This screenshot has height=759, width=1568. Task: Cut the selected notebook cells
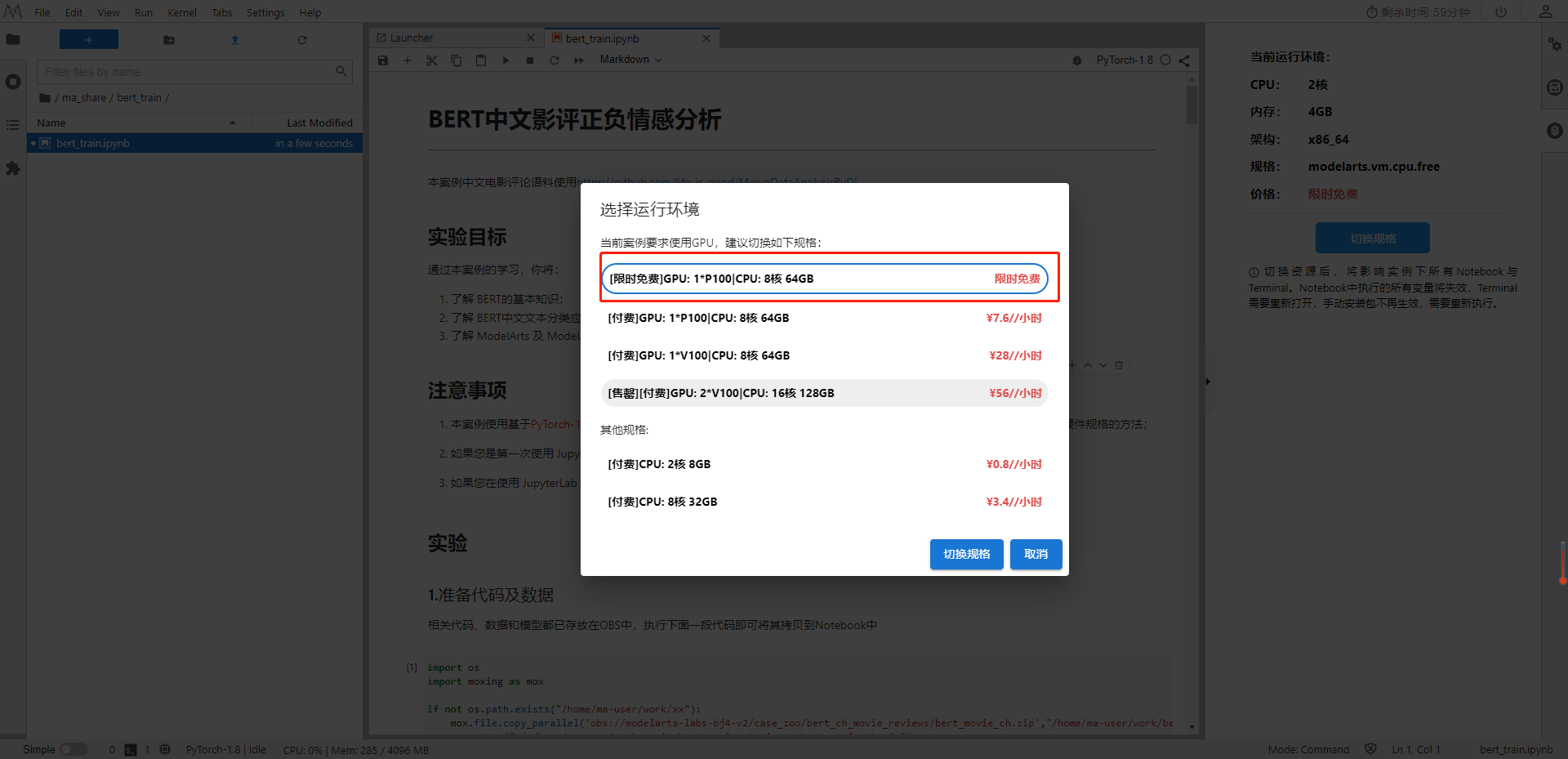432,60
